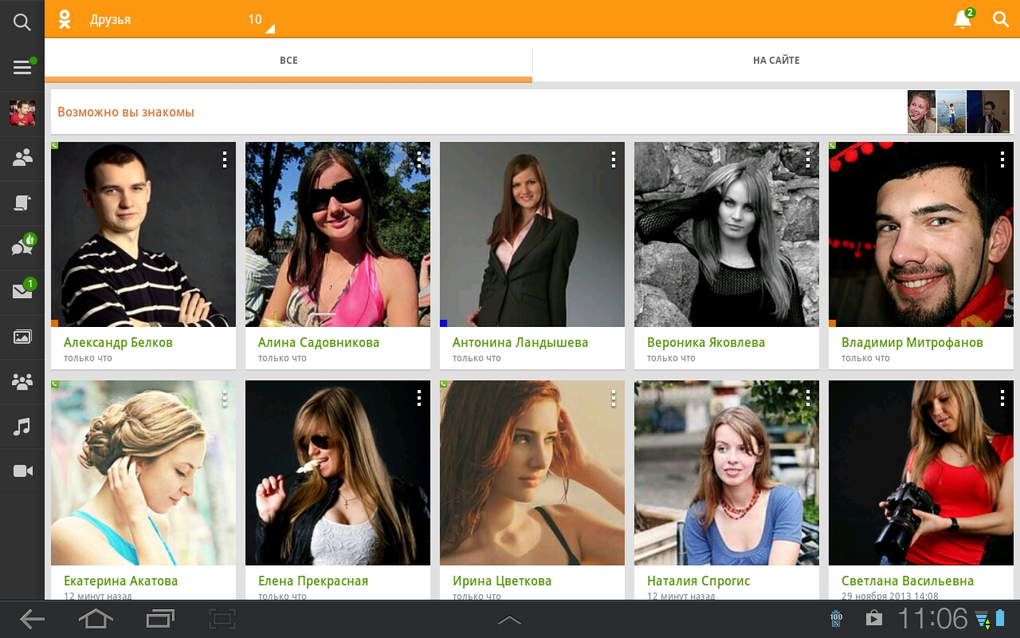Viewport: 1020px width, 638px height.
Task: Open the feed notes icon in sidebar
Action: pos(22,203)
